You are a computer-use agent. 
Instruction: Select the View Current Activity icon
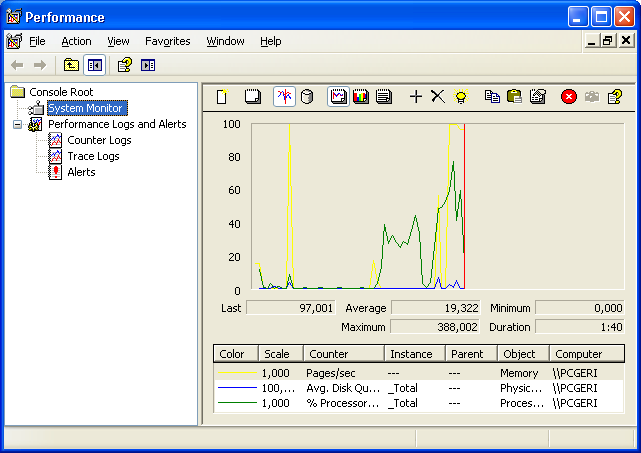click(x=284, y=97)
